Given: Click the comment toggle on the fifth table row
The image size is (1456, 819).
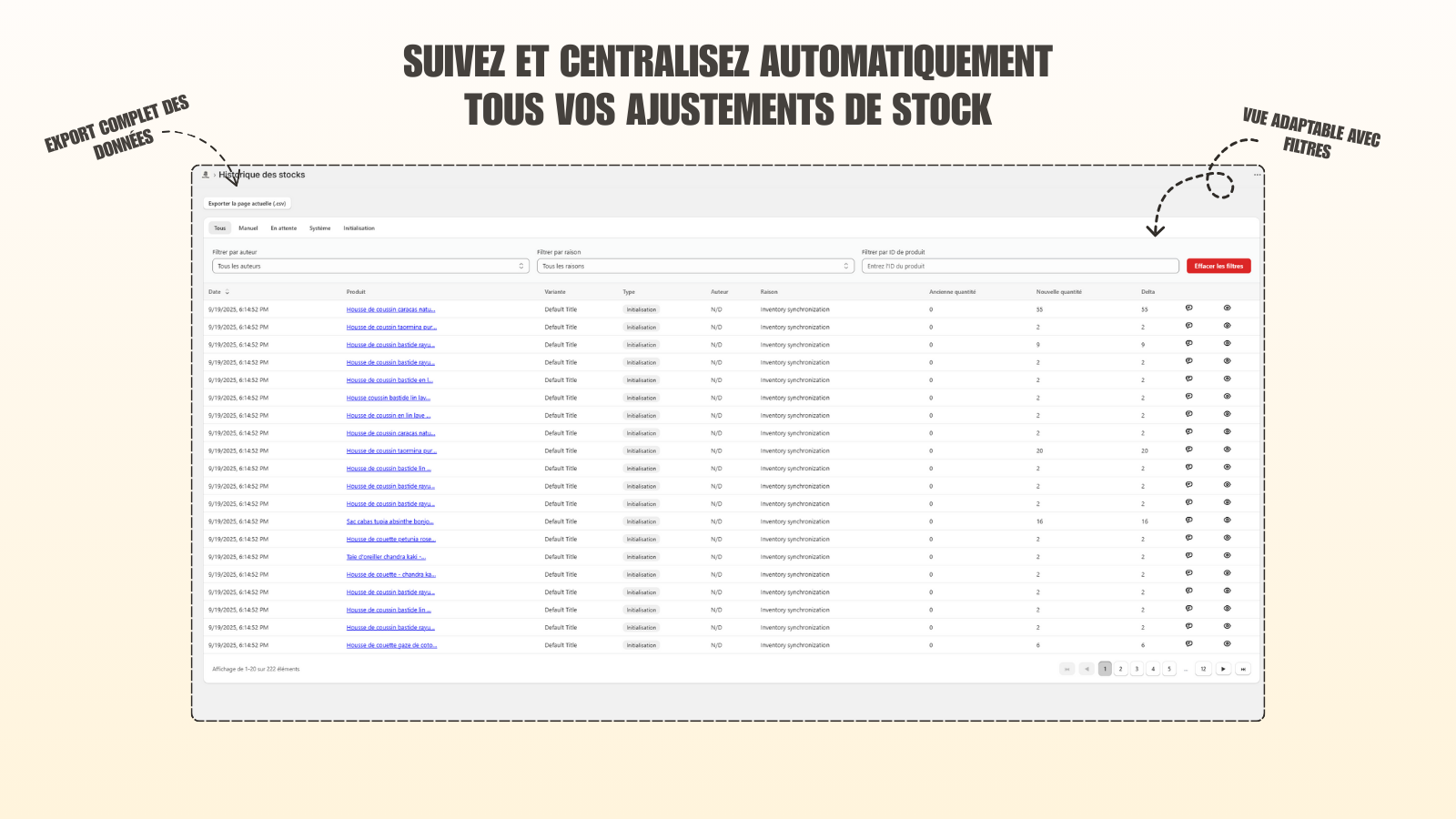Looking at the screenshot, I should [1189, 378].
